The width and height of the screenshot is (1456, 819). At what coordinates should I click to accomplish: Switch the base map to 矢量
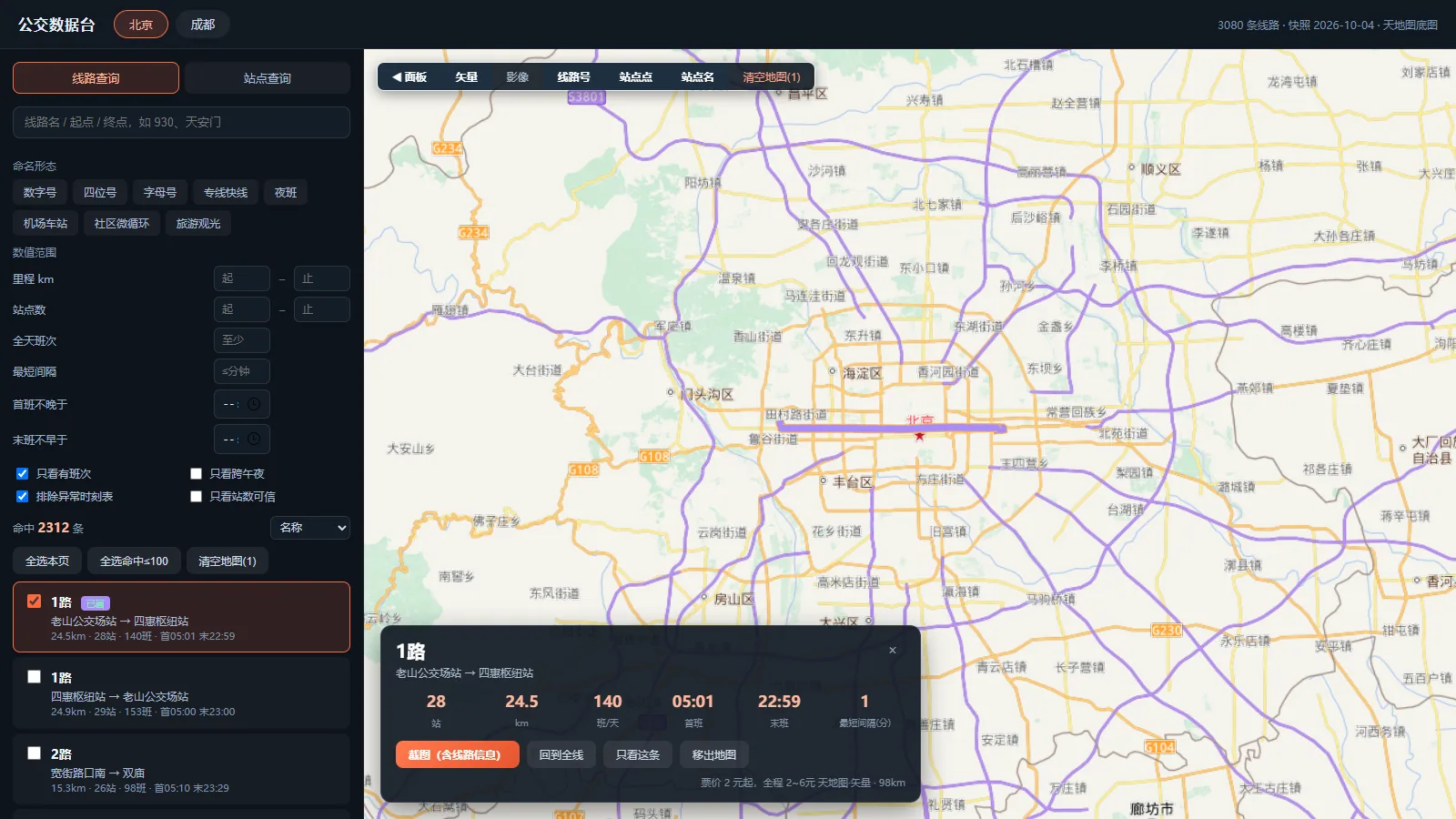(467, 77)
